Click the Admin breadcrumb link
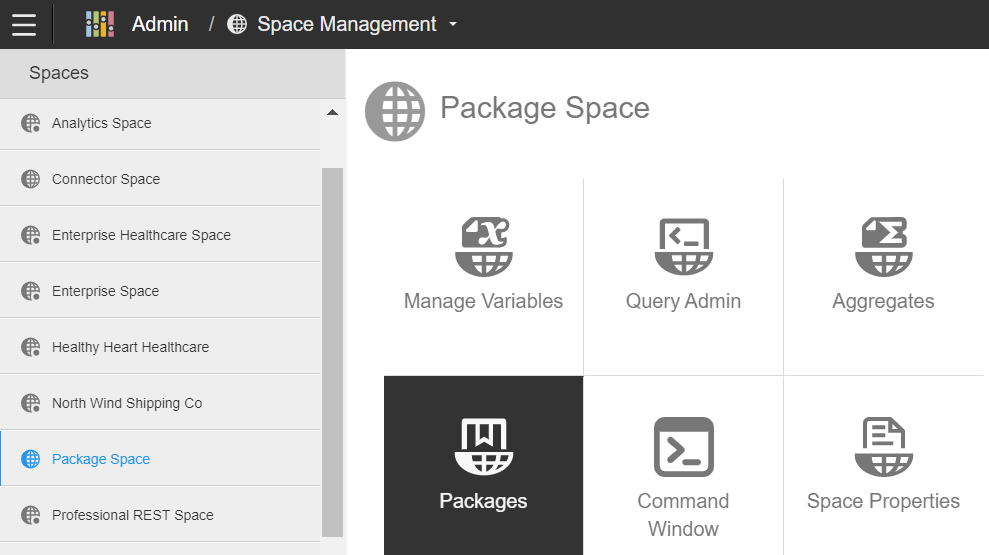The height and width of the screenshot is (555, 989). (160, 25)
